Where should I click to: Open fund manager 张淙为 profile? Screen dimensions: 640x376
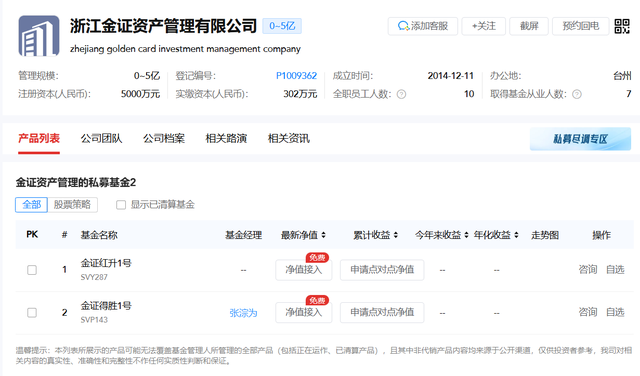point(243,313)
